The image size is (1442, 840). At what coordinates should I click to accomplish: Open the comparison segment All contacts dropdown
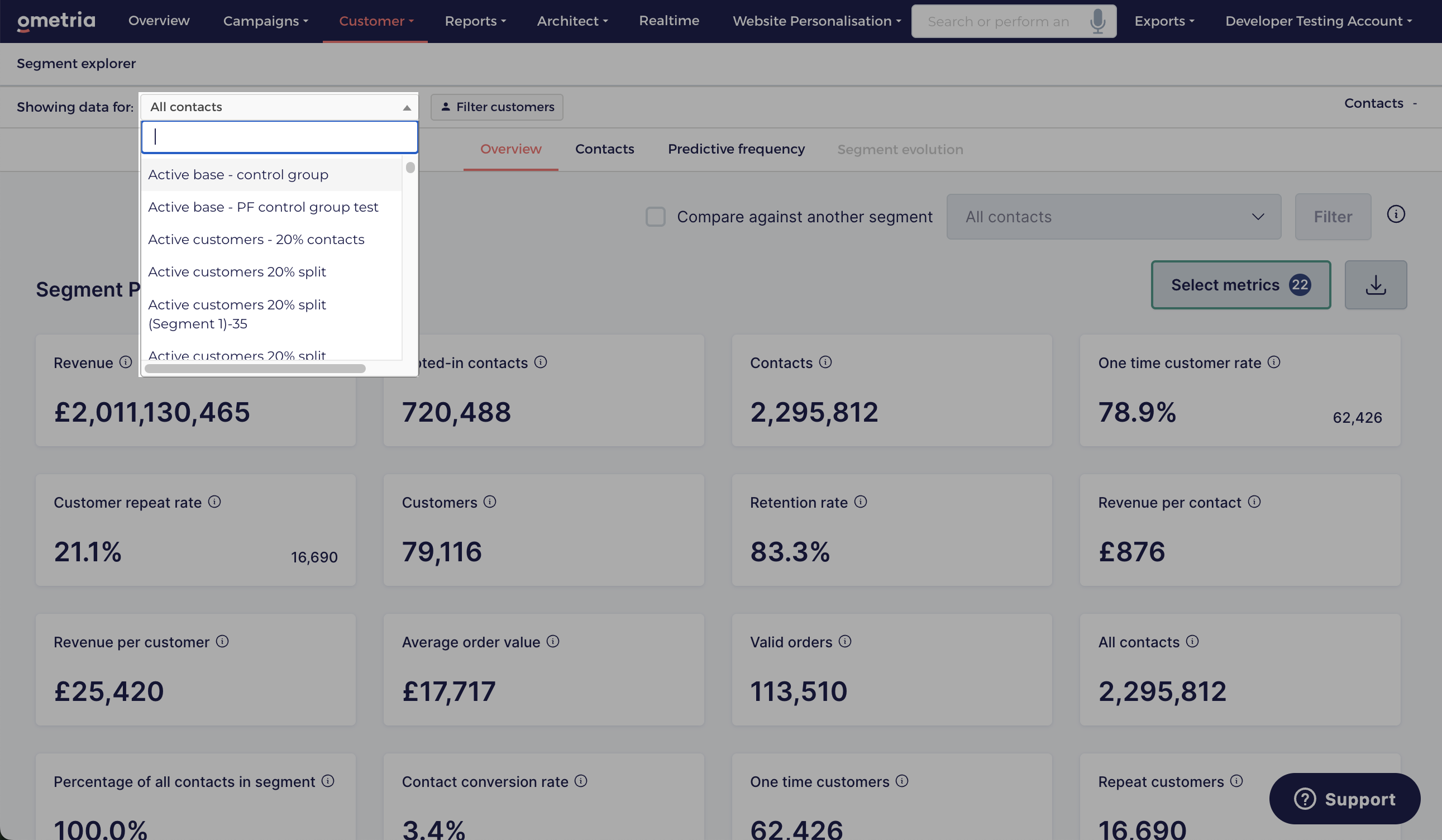pos(1113,217)
